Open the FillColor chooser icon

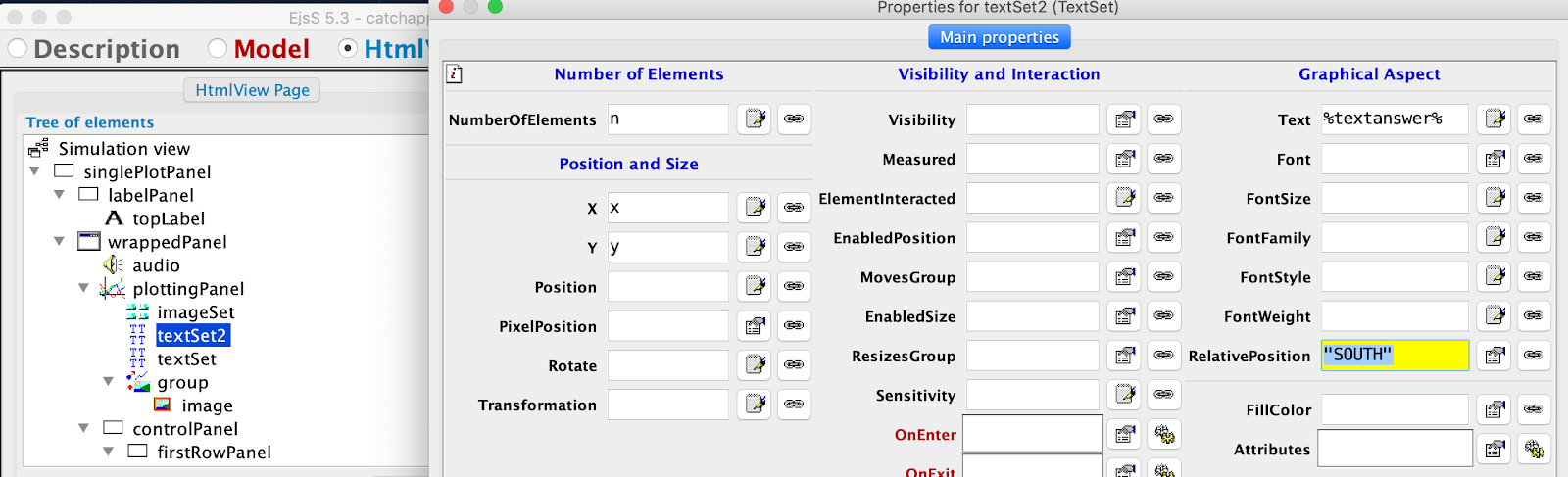coord(1495,409)
